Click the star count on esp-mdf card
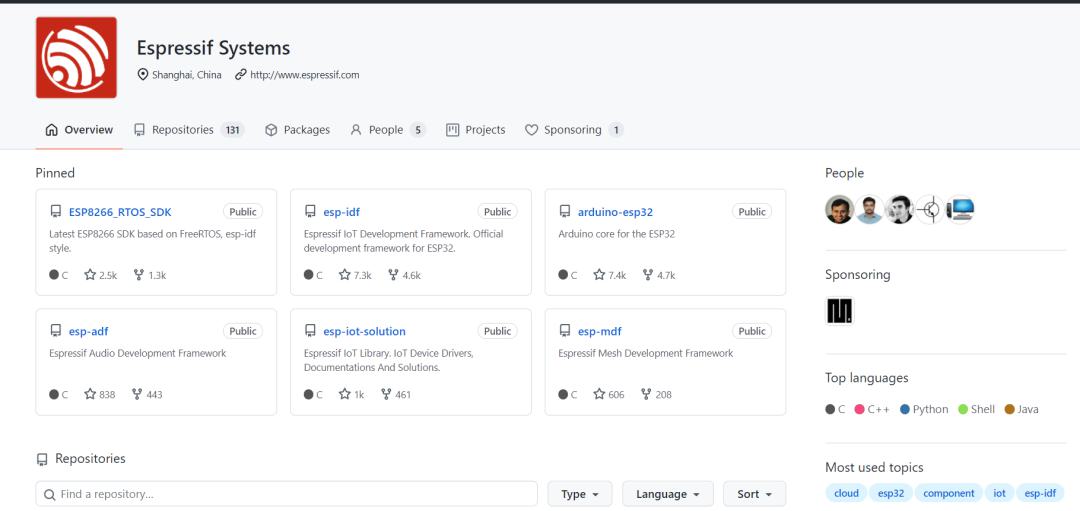The width and height of the screenshot is (1080, 511). pos(616,395)
